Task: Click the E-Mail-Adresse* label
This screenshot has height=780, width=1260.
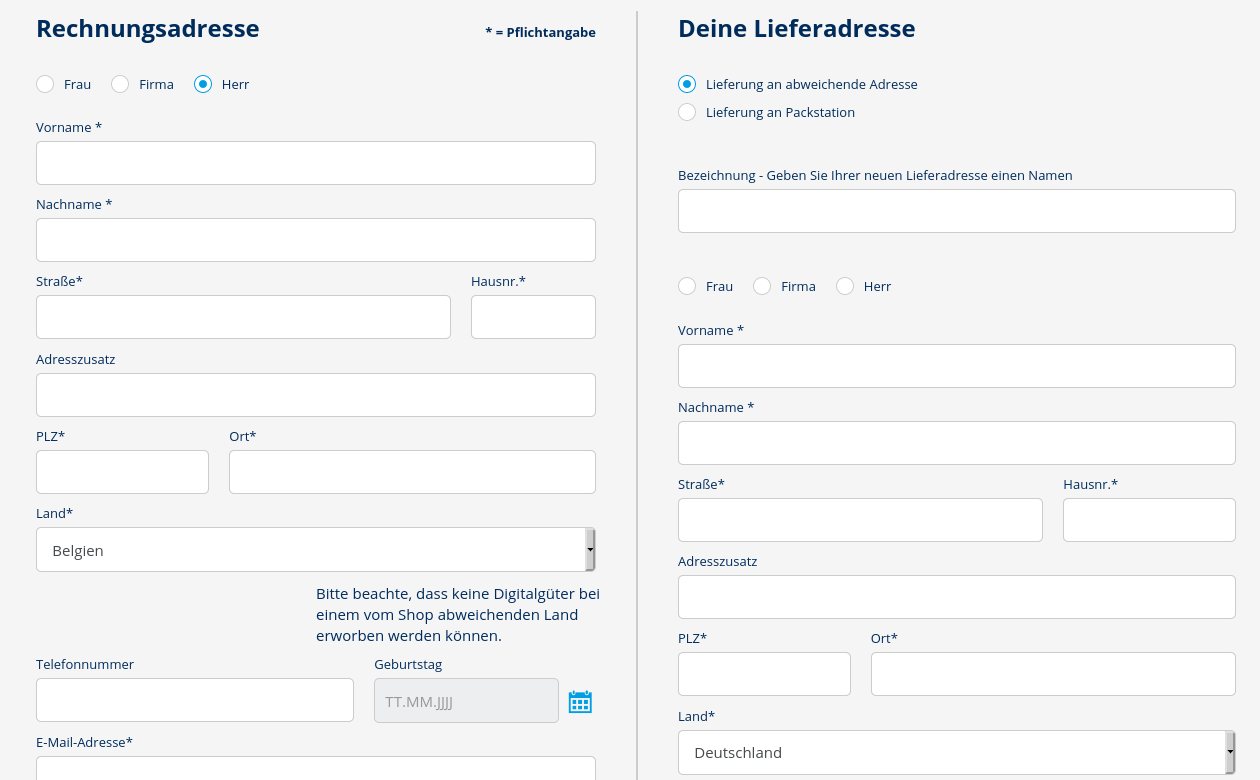Action: tap(84, 742)
